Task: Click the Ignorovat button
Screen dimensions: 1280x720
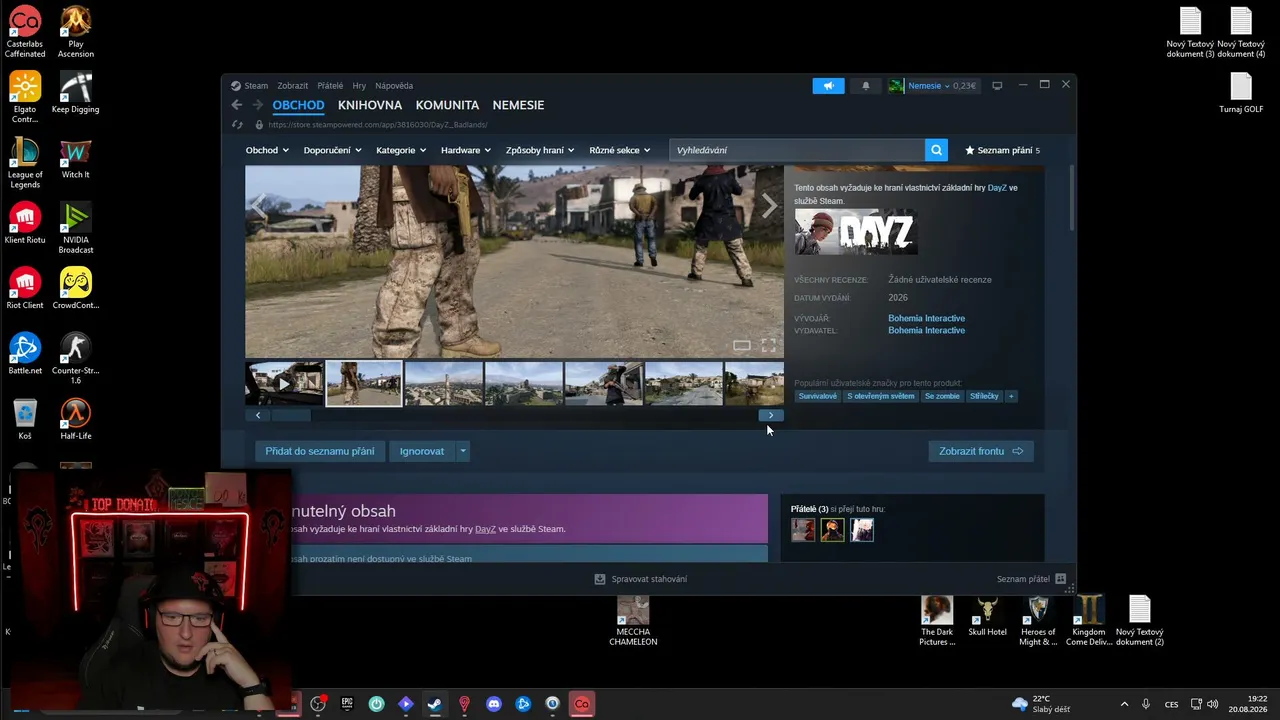Action: tap(422, 451)
